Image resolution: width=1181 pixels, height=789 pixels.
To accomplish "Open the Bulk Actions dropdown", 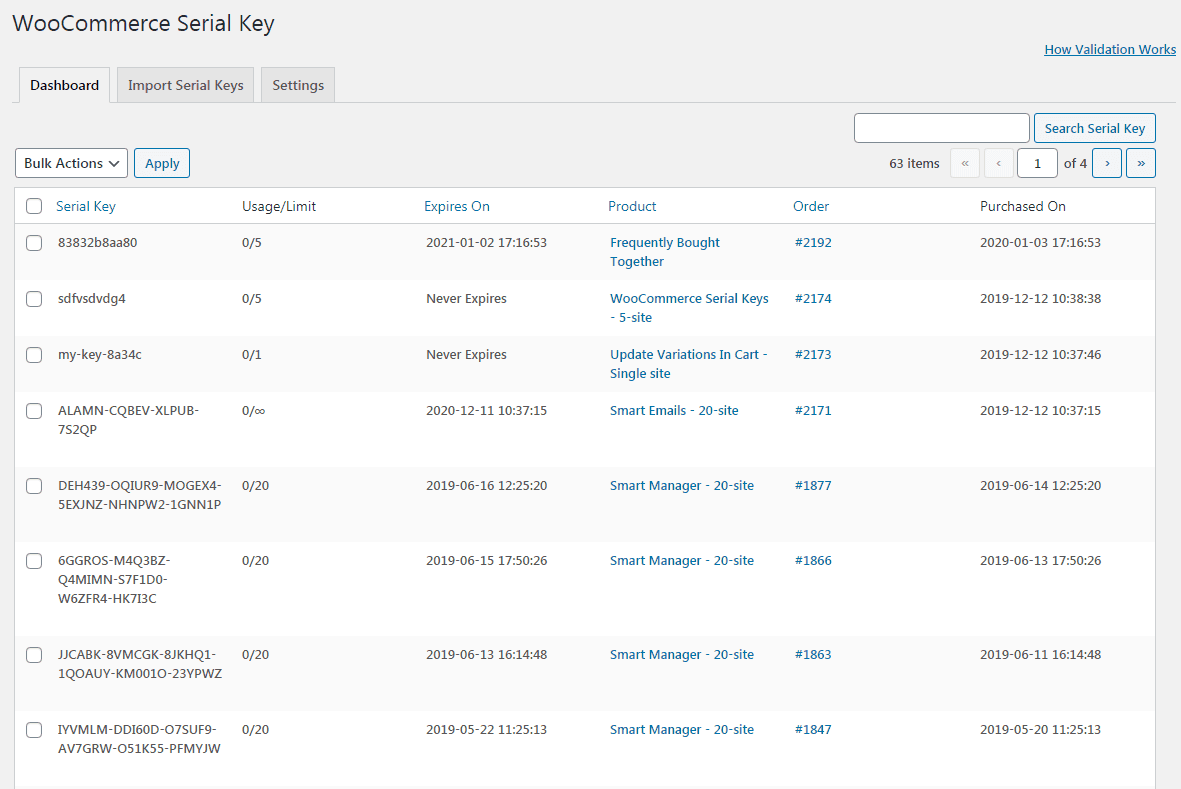I will click(72, 163).
